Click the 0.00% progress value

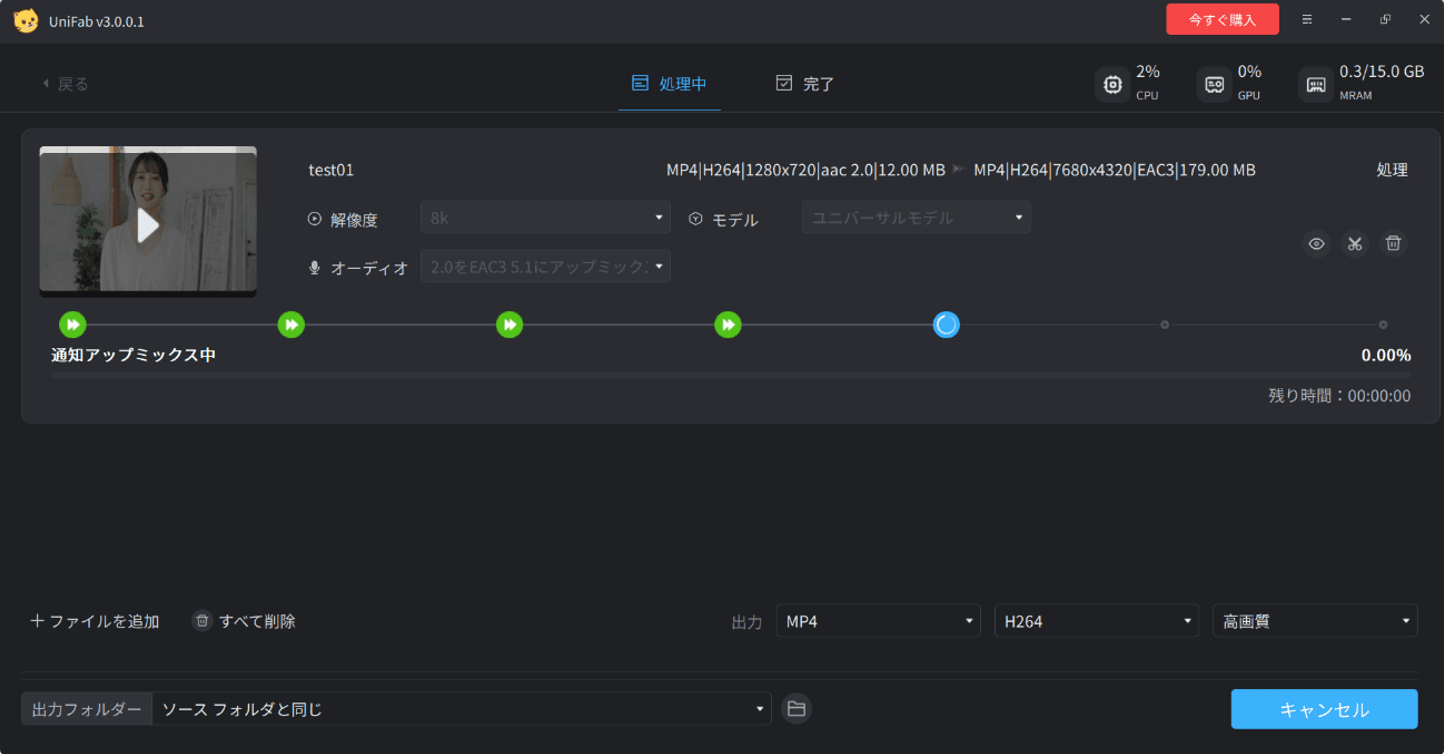1386,355
